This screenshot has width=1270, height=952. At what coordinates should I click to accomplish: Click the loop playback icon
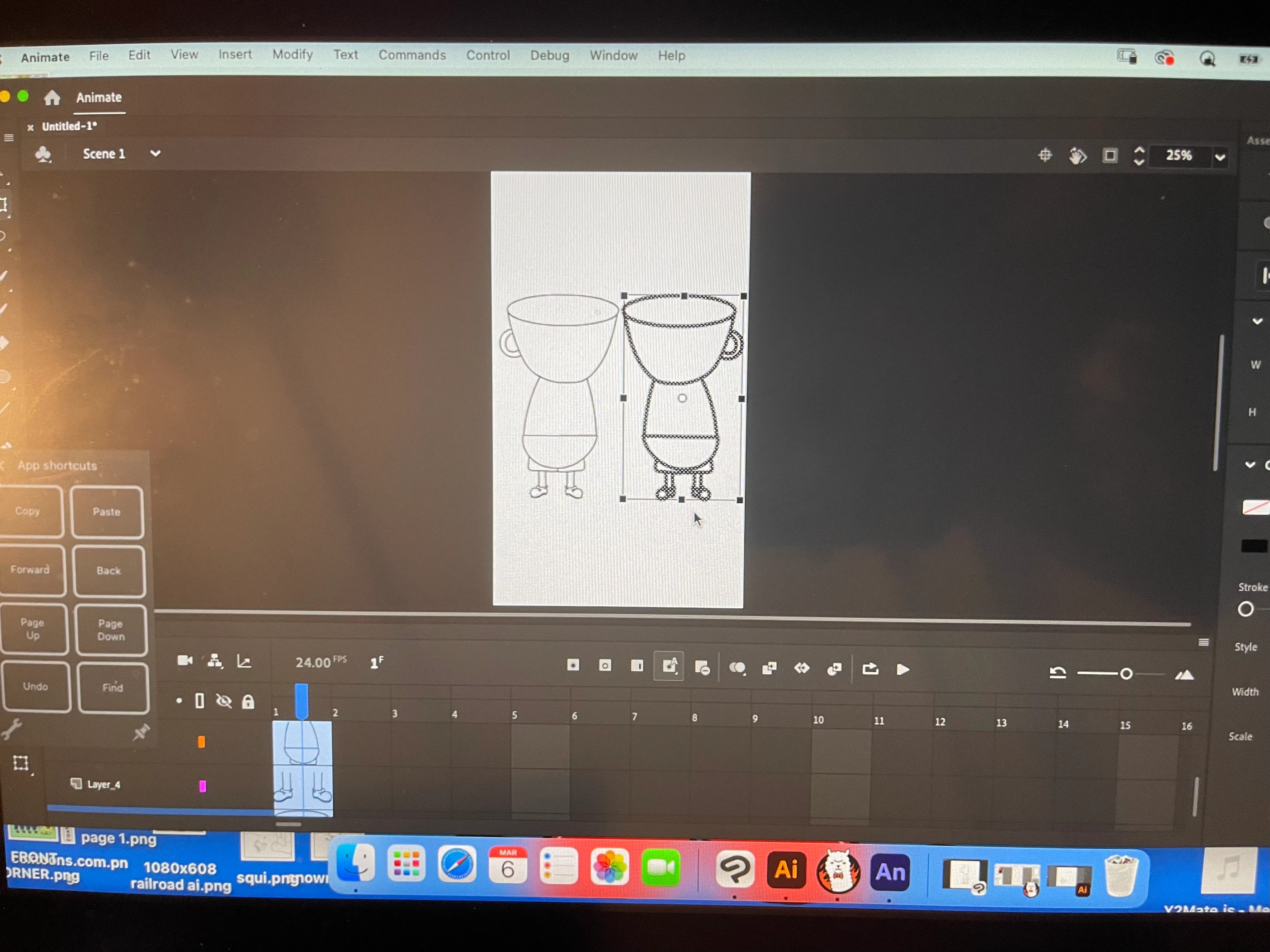(870, 669)
